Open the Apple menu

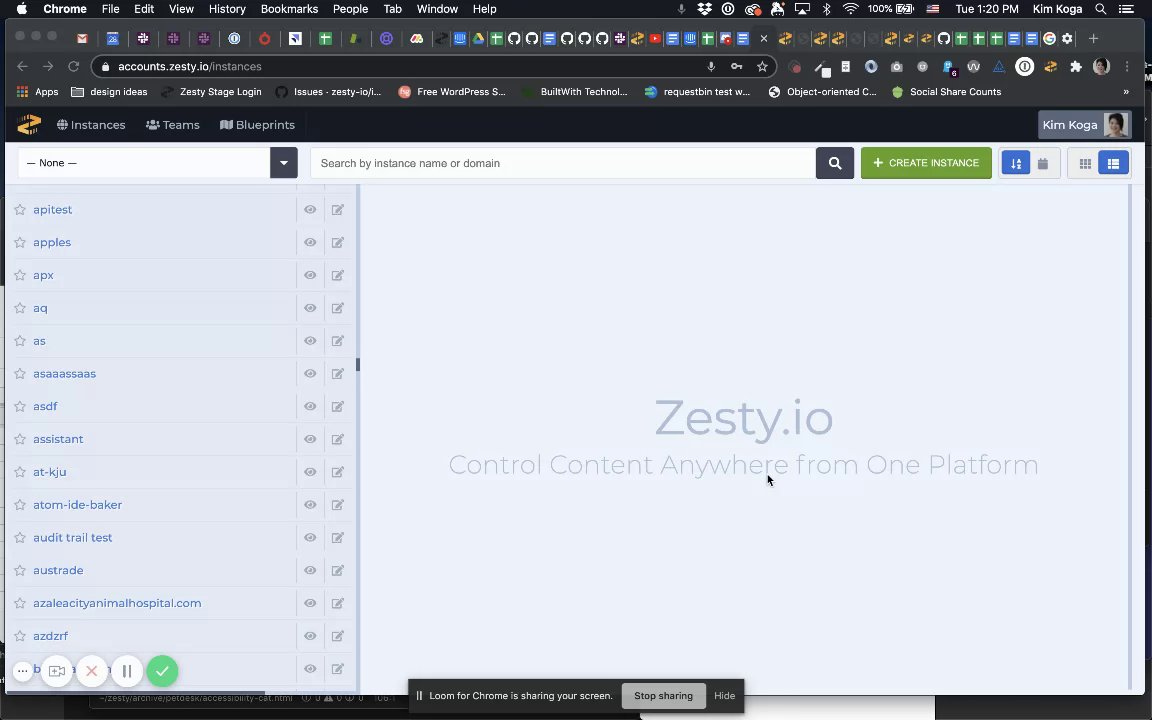[x=22, y=9]
